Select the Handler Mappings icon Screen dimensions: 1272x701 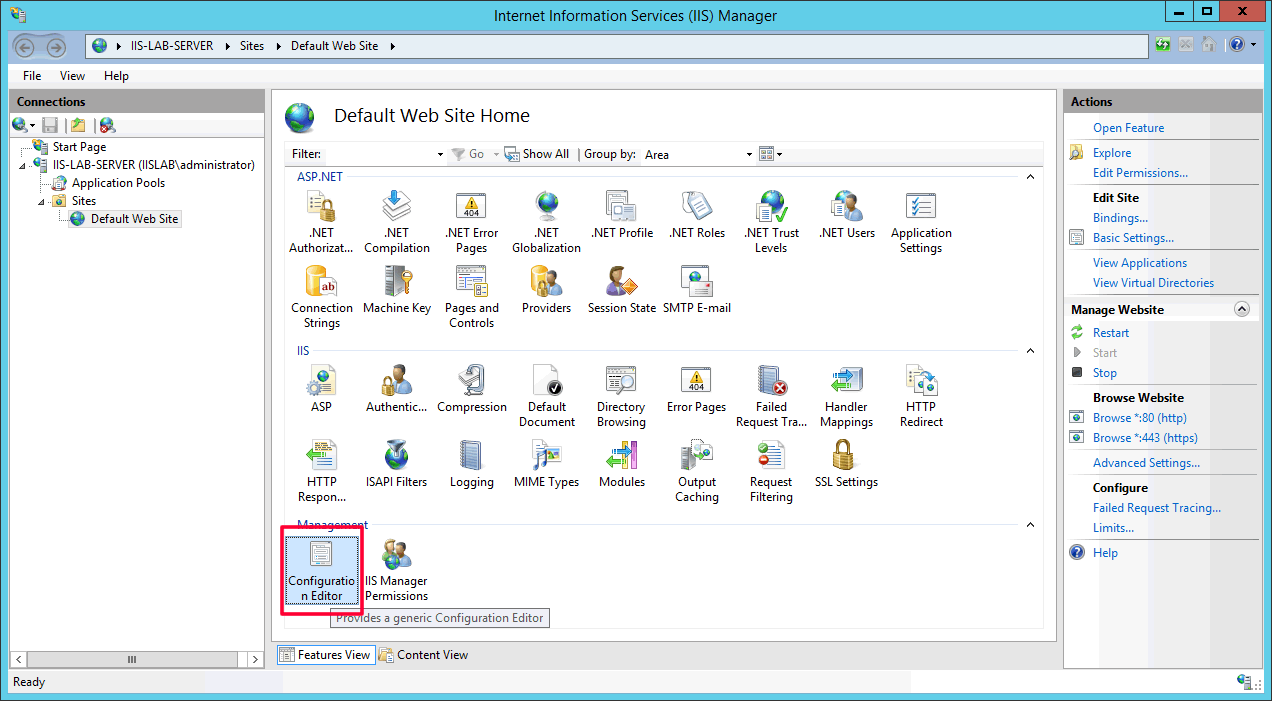pyautogui.click(x=846, y=397)
